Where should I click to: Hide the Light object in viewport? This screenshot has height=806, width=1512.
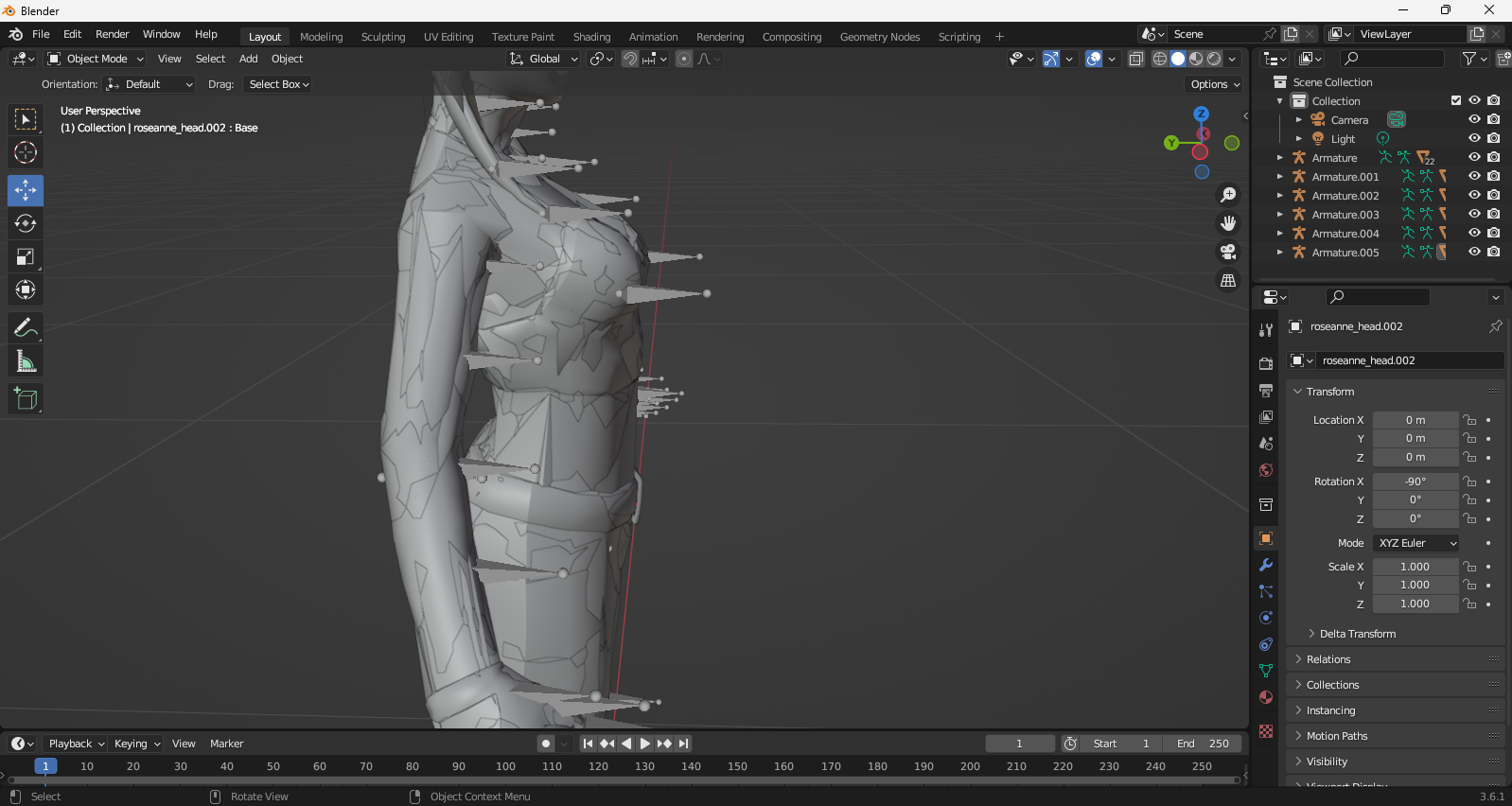1474,138
